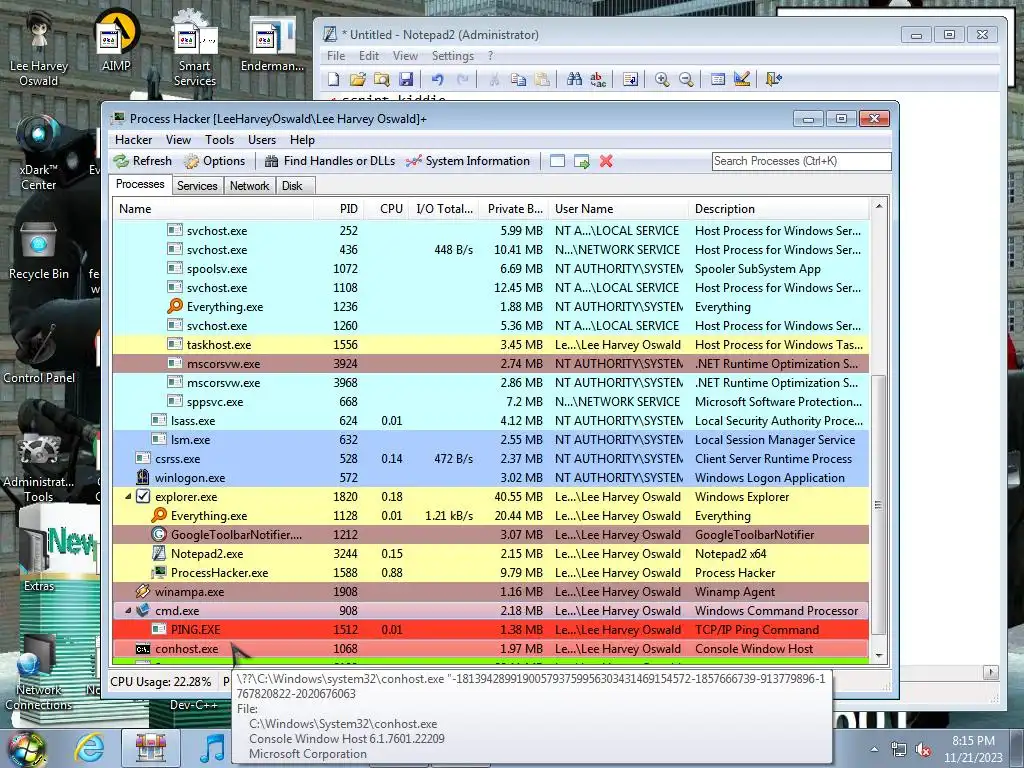
Task: Sort by the PID column header
Action: tap(340, 209)
